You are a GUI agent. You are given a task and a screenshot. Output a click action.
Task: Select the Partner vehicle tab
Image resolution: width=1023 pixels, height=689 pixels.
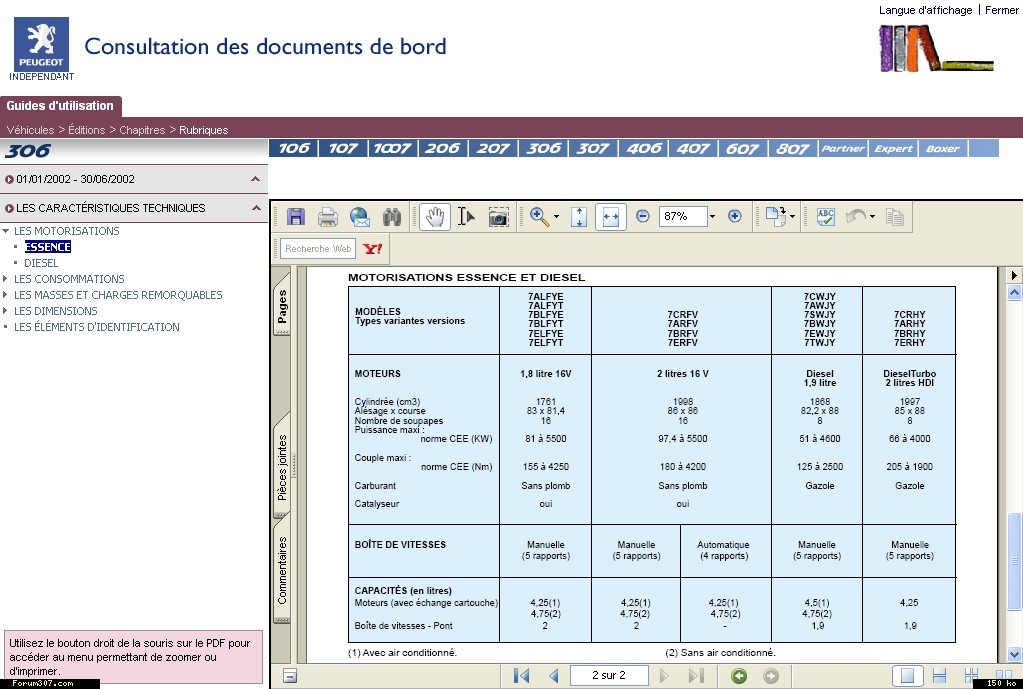click(x=842, y=148)
